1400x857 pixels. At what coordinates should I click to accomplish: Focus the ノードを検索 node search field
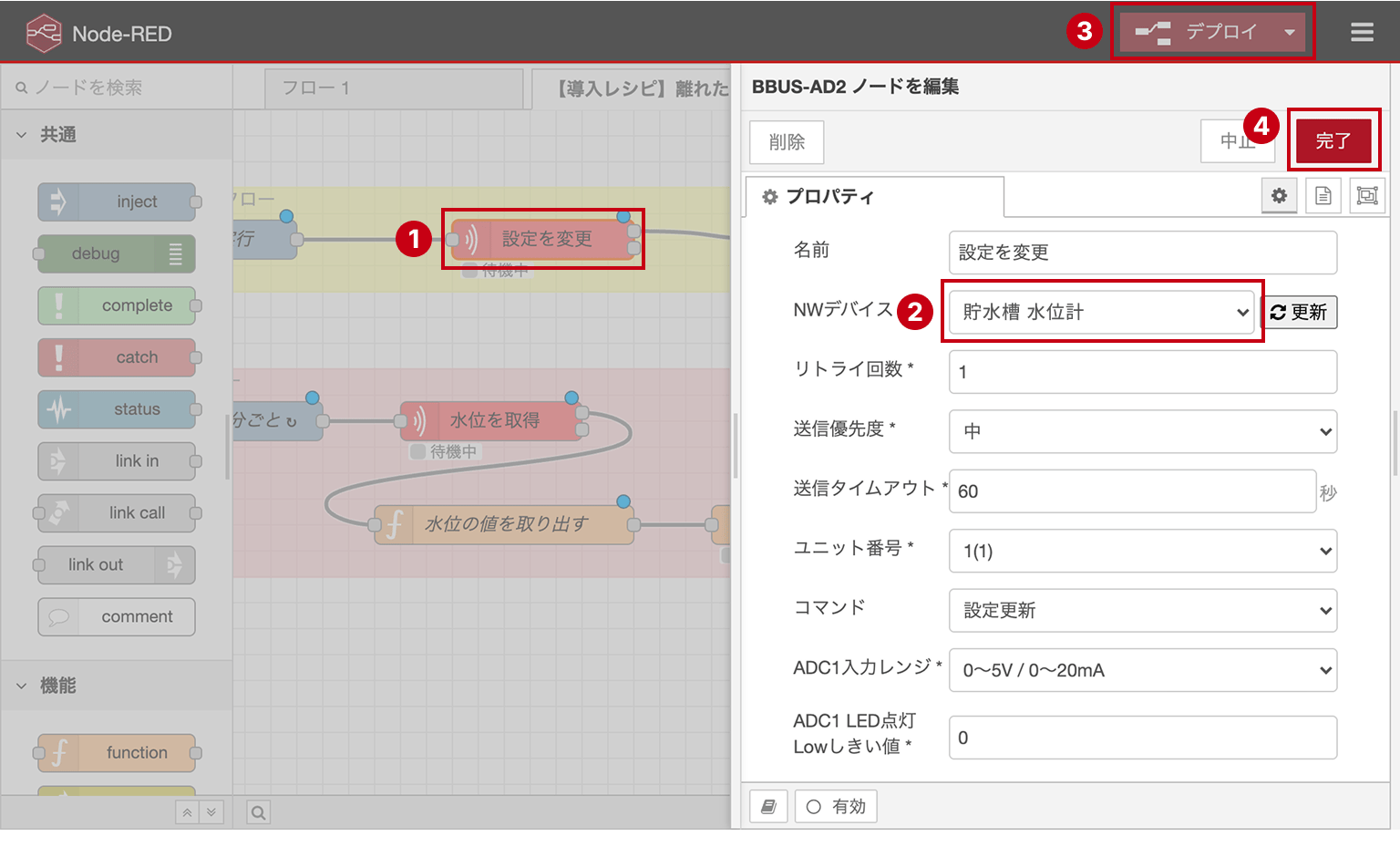pos(117,88)
